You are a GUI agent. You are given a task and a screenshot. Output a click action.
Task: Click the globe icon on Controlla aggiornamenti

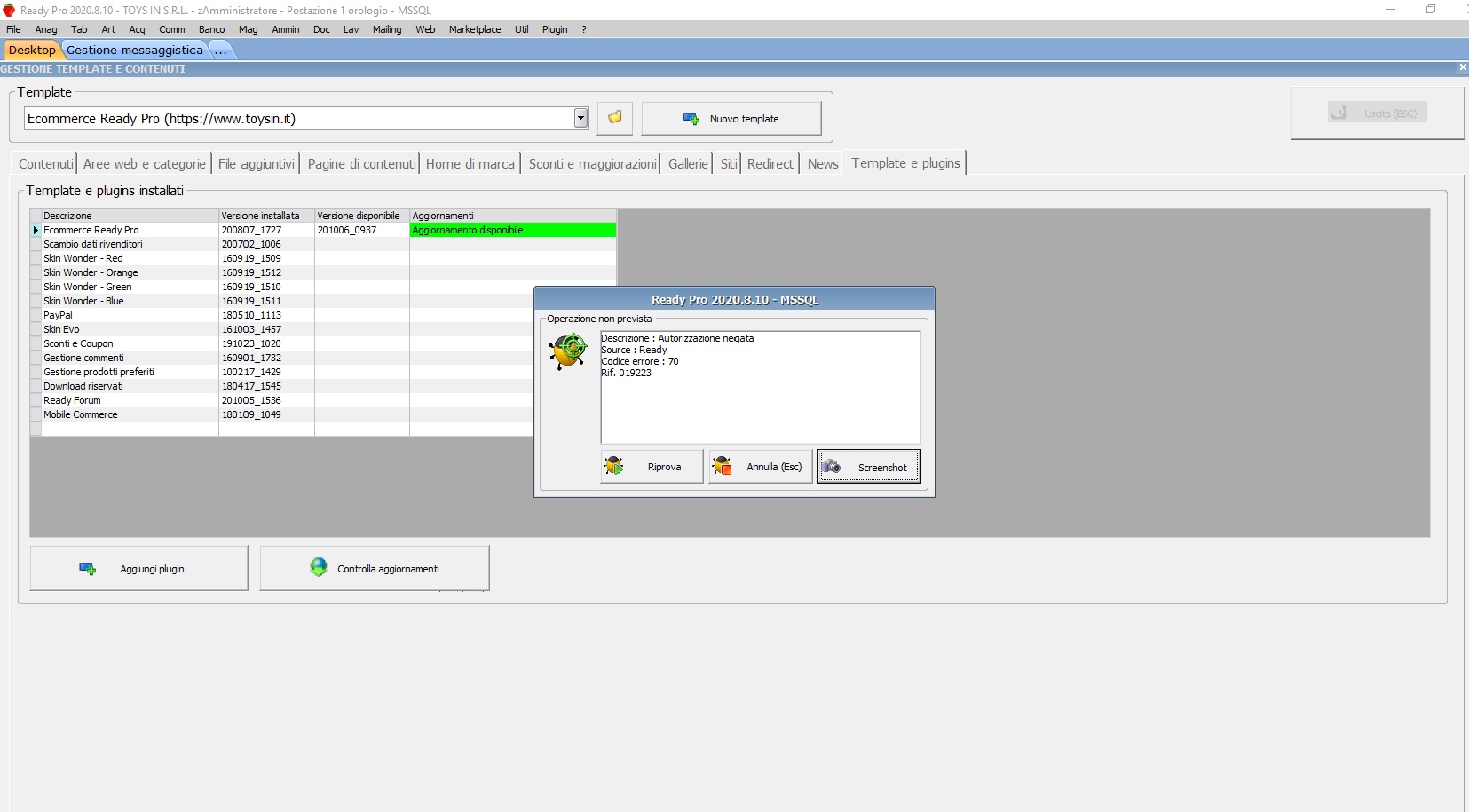(319, 566)
